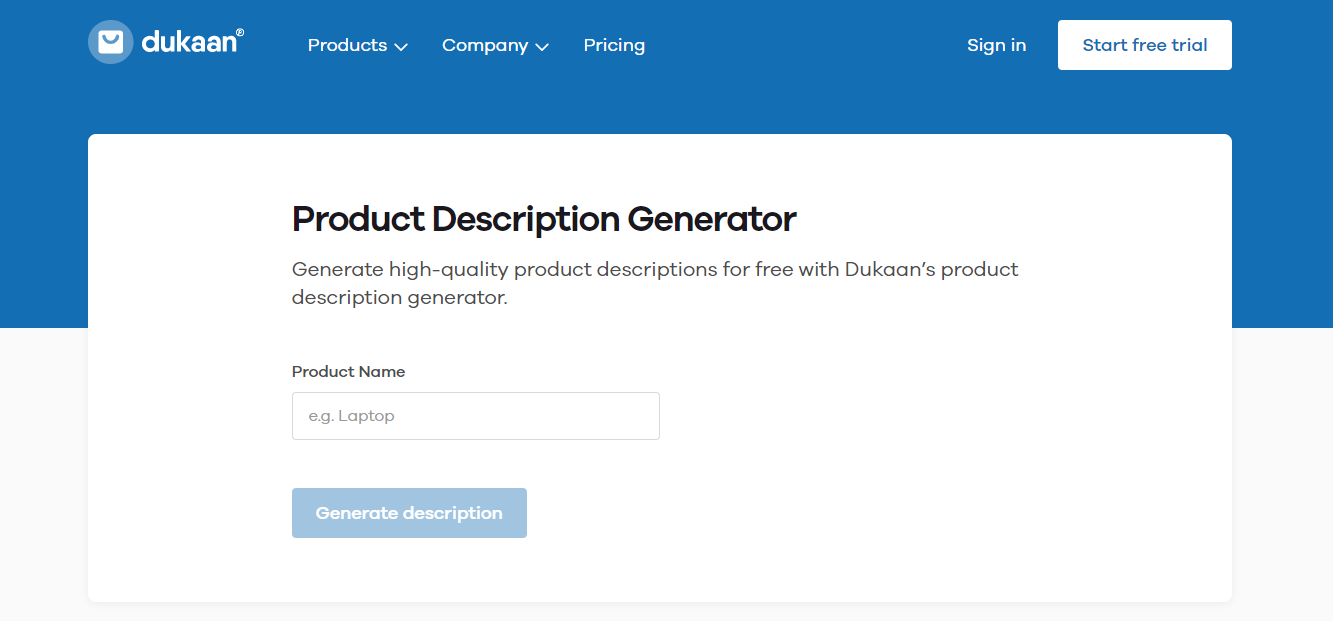Click the registered trademark symbol beside dukaan
Viewport: 1333px width, 621px height.
click(240, 32)
